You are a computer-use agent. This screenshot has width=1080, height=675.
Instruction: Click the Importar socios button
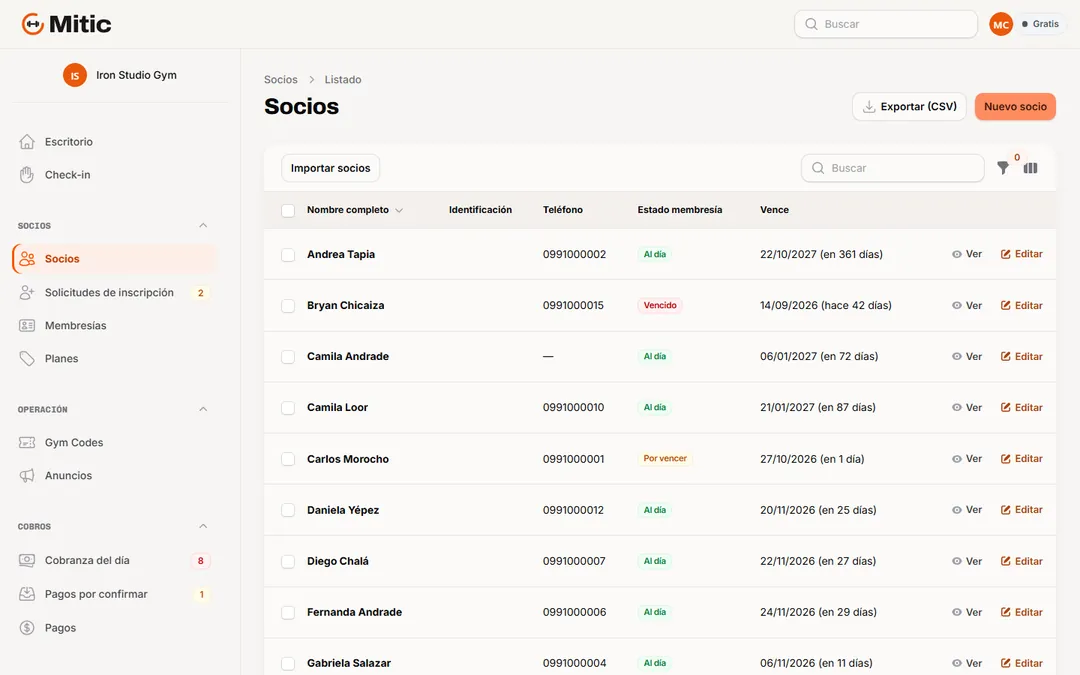click(x=331, y=168)
